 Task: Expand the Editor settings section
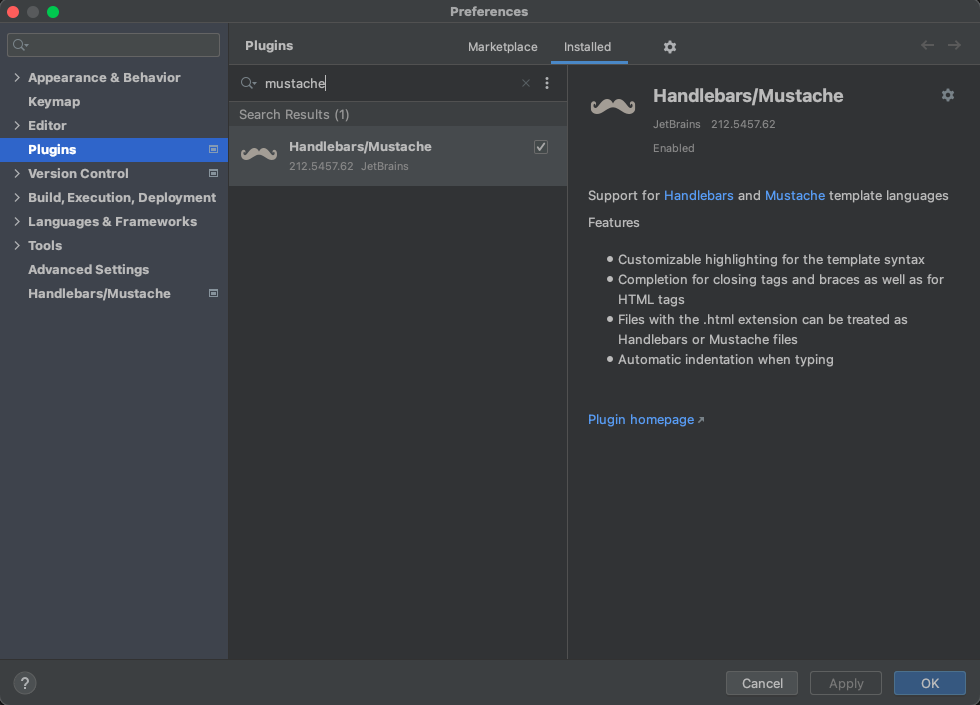[17, 126]
